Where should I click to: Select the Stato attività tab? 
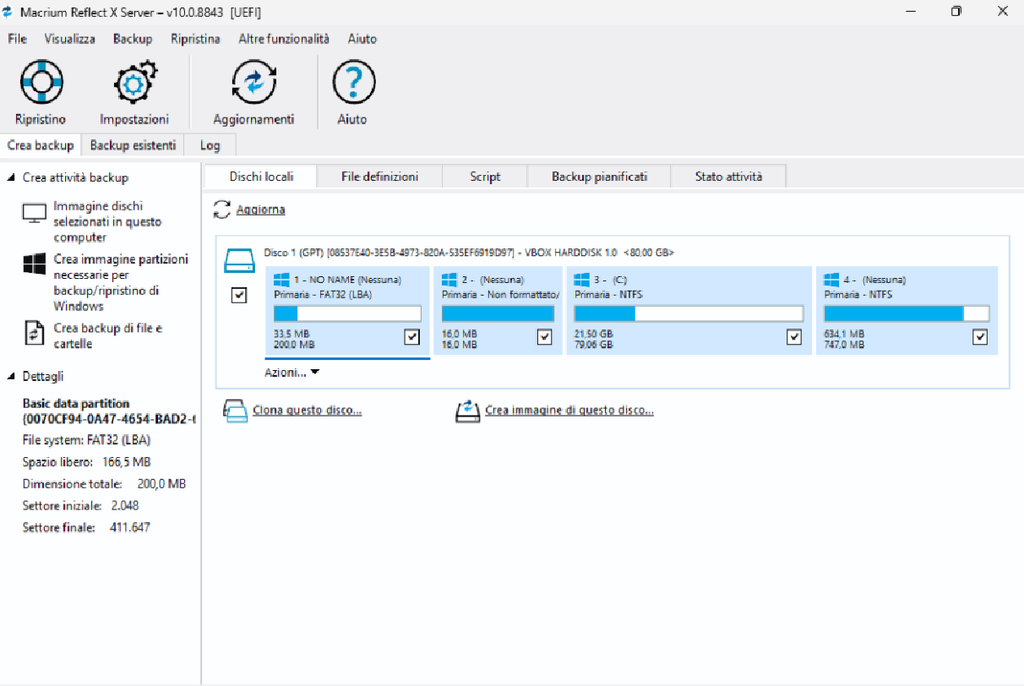[729, 176]
